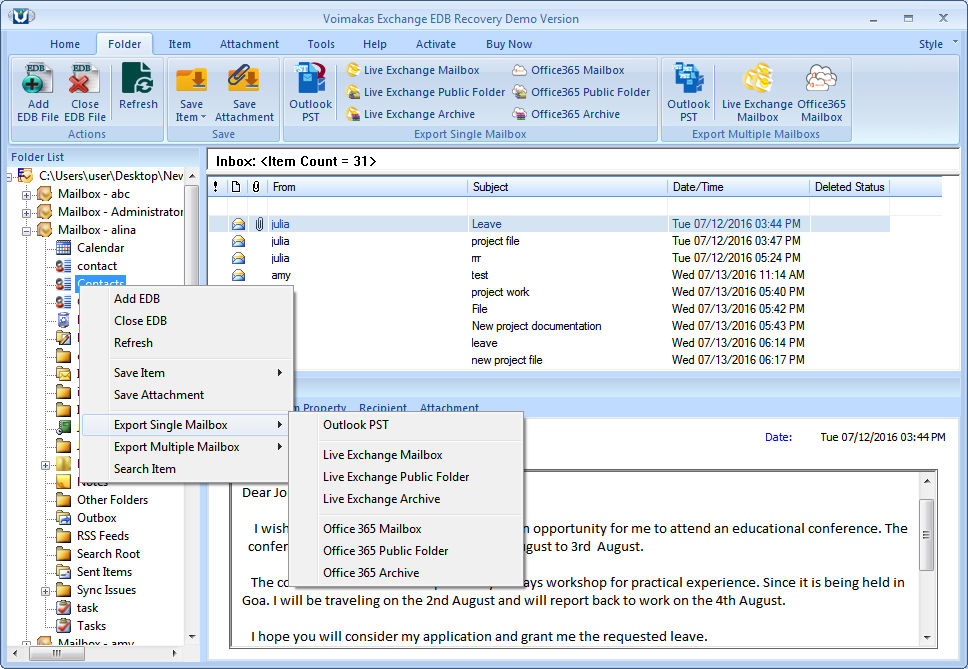This screenshot has width=968, height=669.
Task: Click the message body scrollbar down arrow
Action: click(927, 637)
